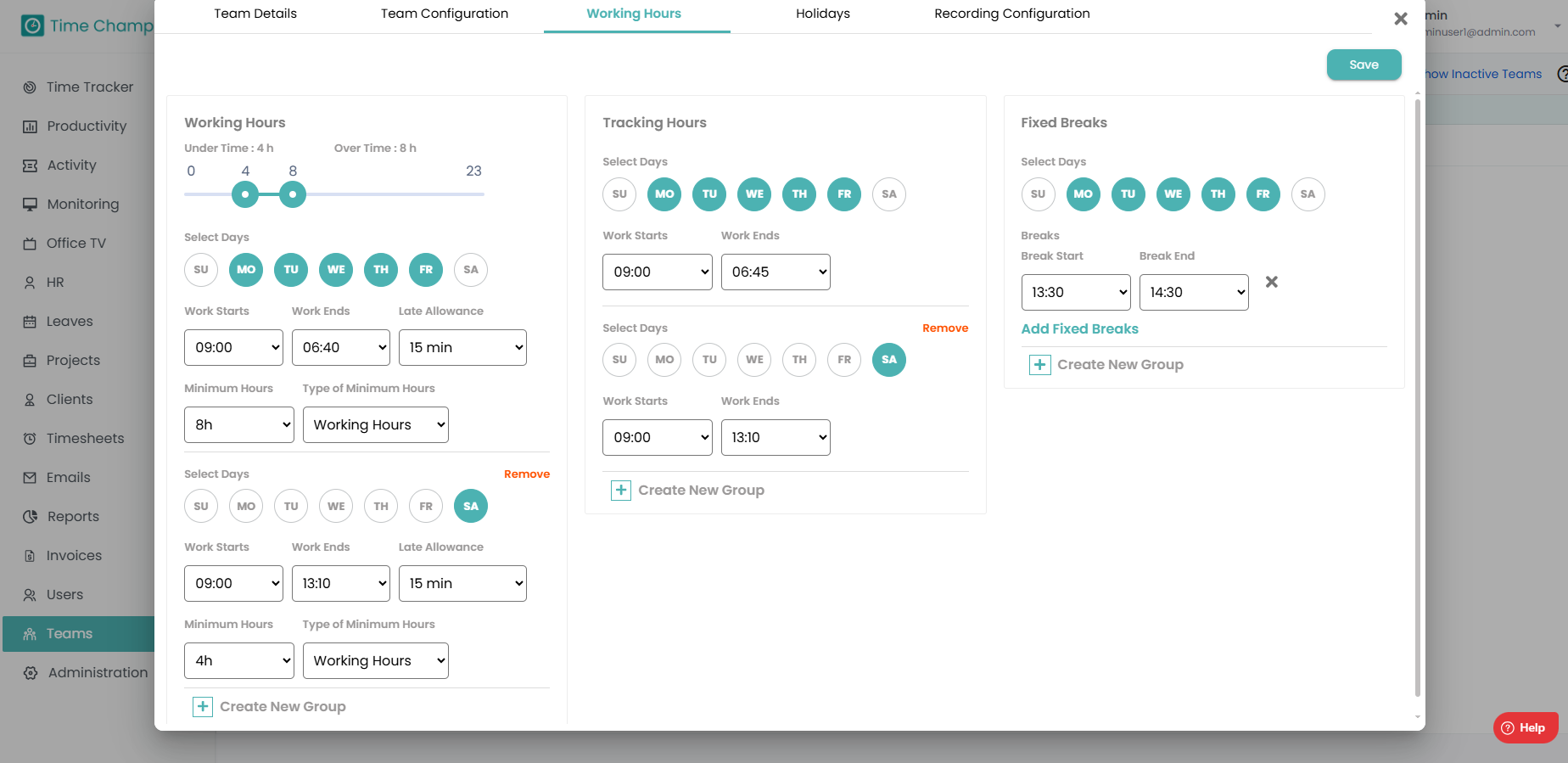Open the Recording Configuration tab
The height and width of the screenshot is (763, 1568).
click(1011, 14)
